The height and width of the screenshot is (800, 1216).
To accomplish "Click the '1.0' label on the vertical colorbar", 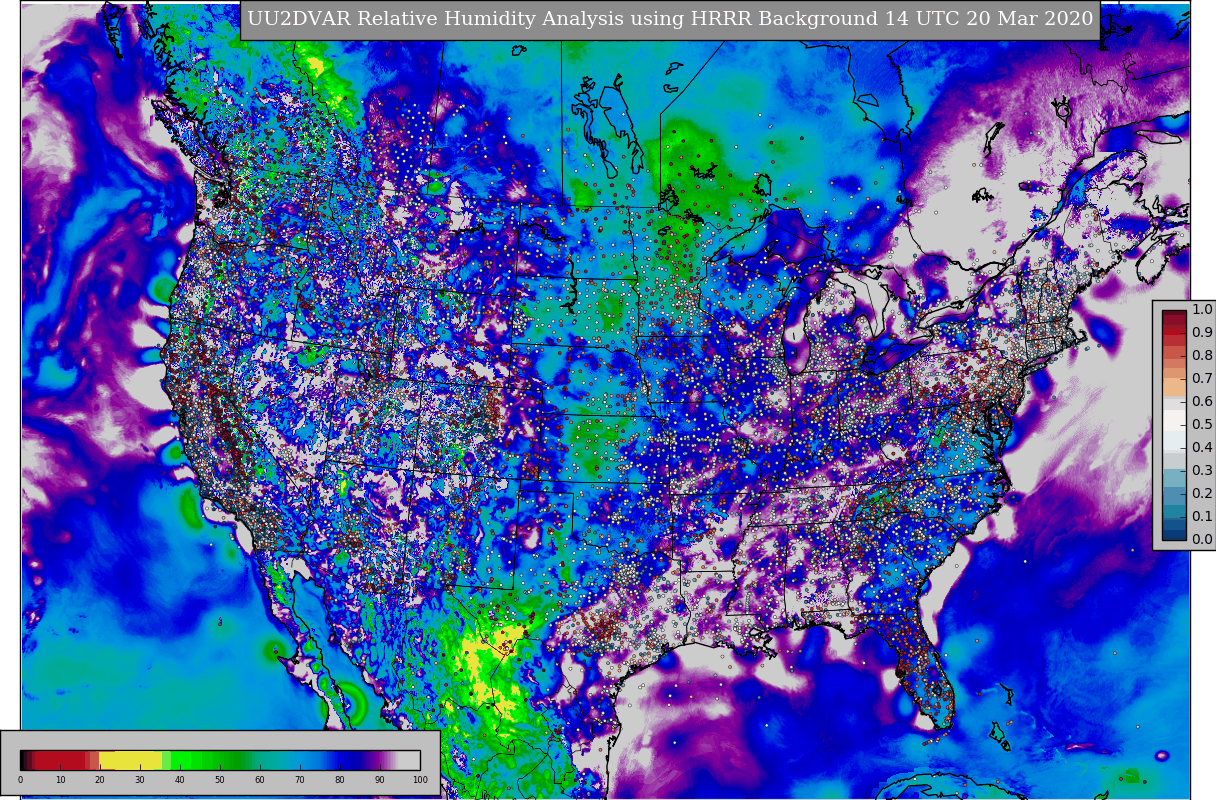I will 1202,310.
